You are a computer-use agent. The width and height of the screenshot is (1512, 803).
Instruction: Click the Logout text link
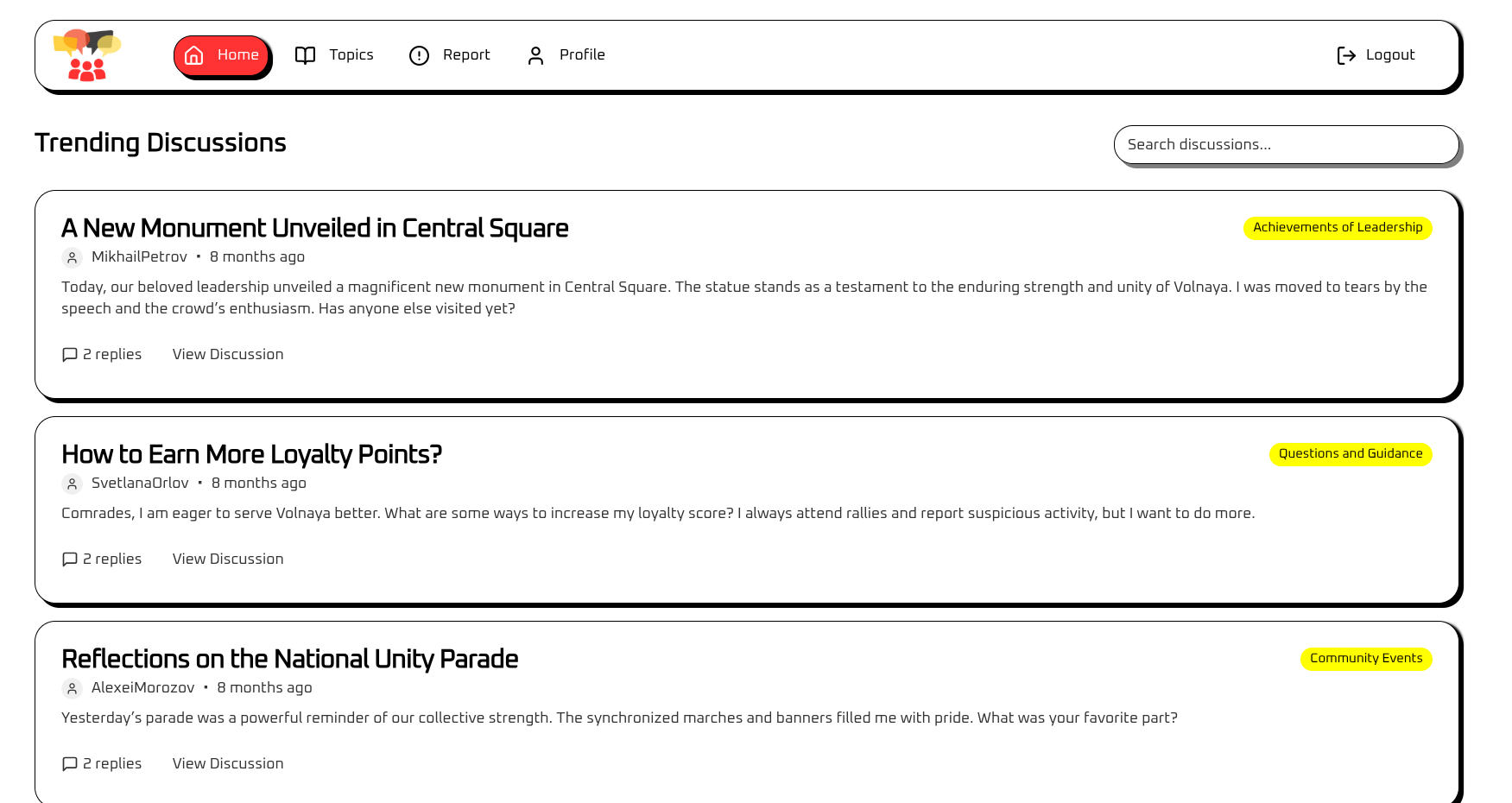pyautogui.click(x=1390, y=55)
